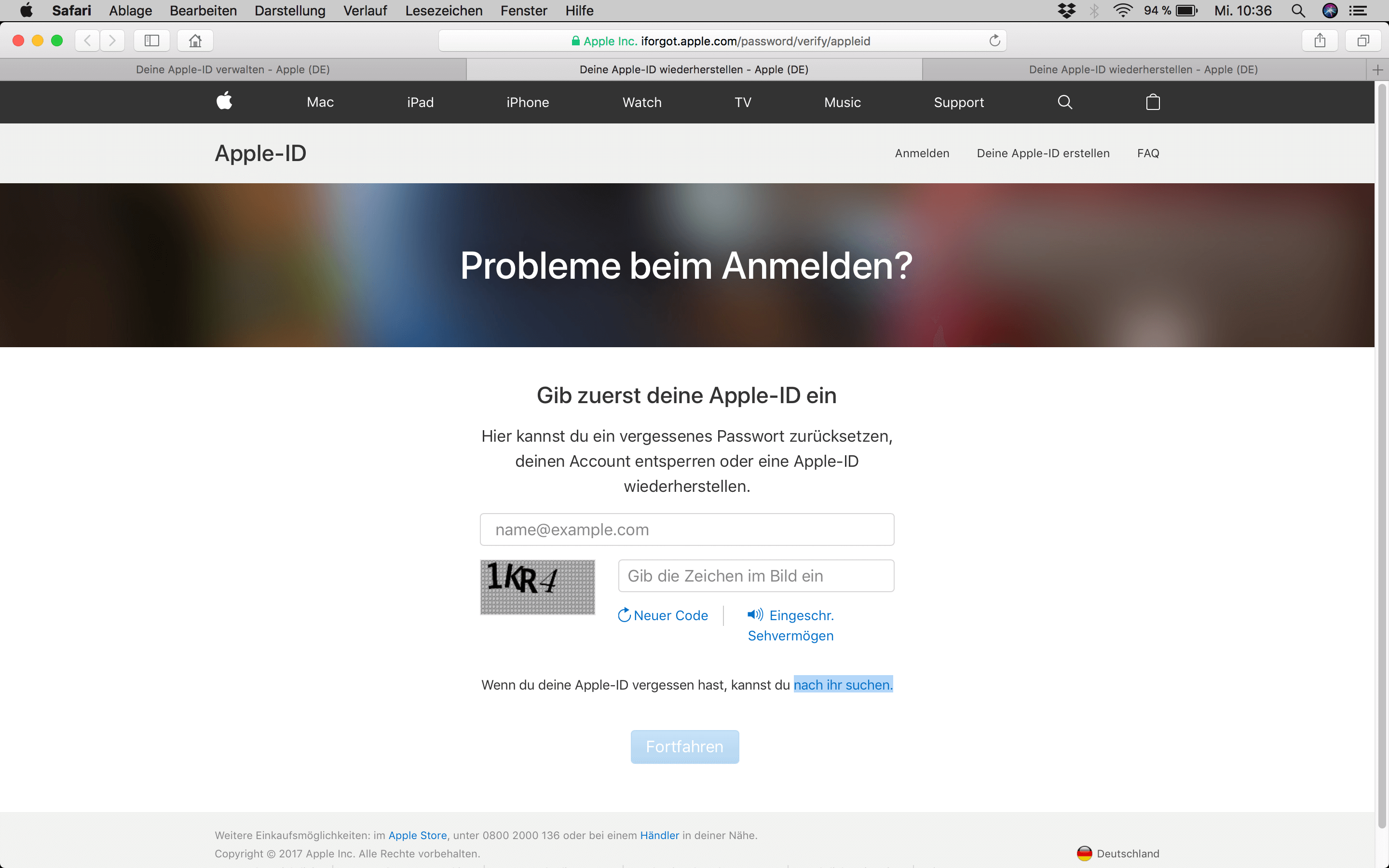This screenshot has width=1389, height=868.
Task: Open the Händler footer link
Action: 659,835
